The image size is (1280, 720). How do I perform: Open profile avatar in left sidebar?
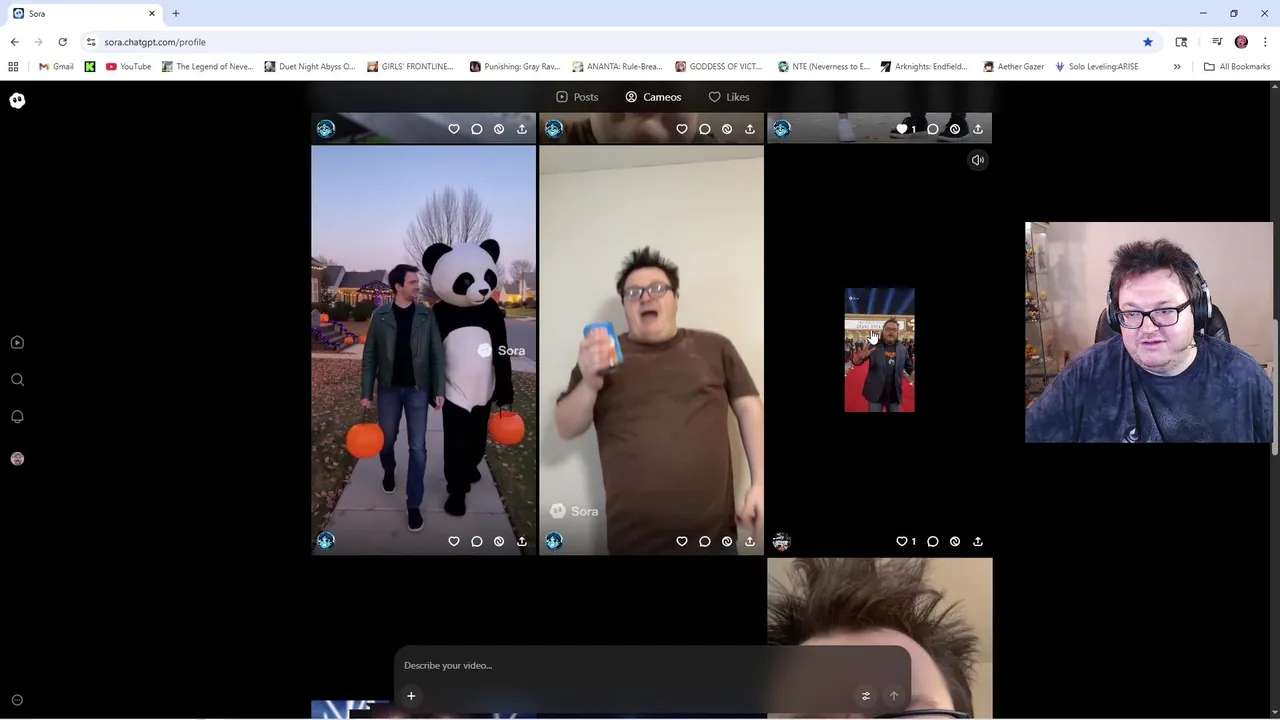[17, 458]
